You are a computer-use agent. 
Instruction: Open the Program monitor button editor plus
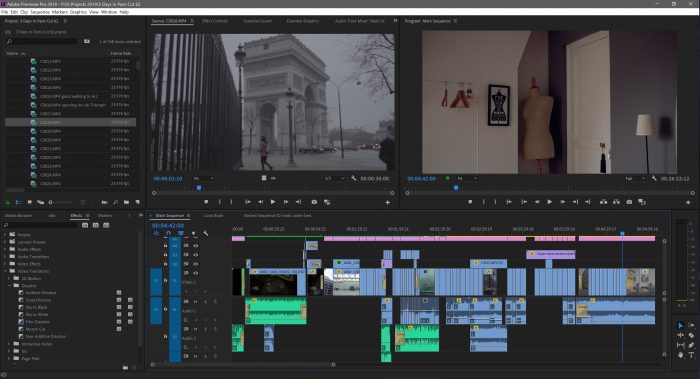click(x=688, y=202)
